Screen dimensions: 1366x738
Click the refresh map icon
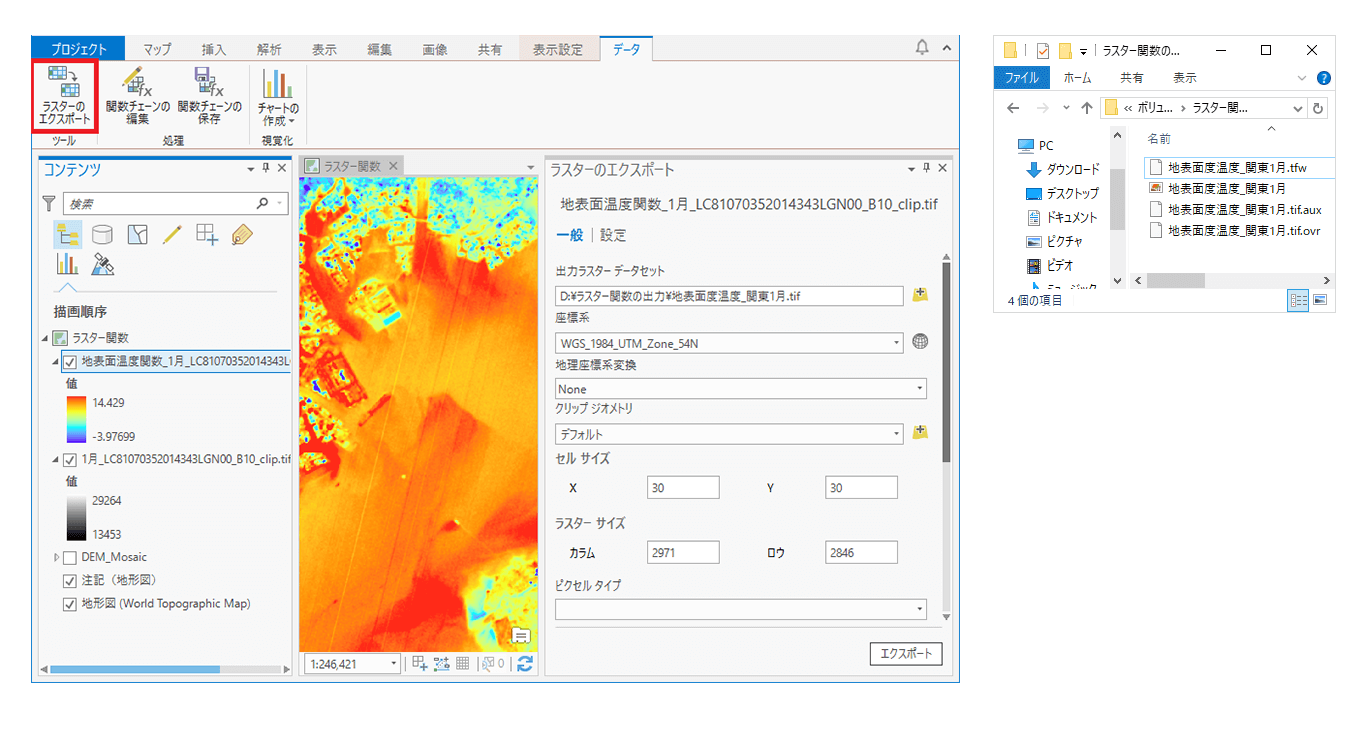525,663
